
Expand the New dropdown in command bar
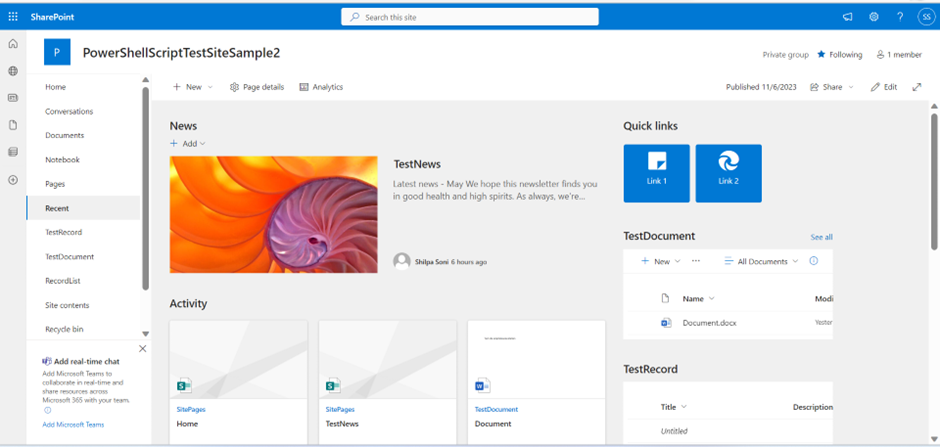pos(192,87)
